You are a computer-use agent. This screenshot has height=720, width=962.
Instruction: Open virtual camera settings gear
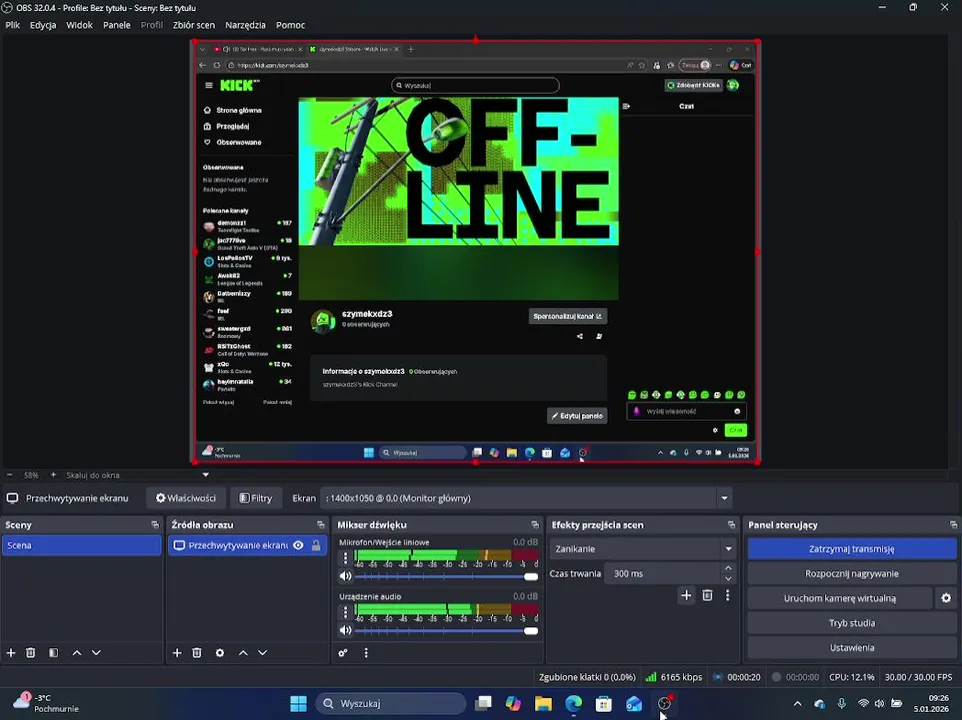(946, 598)
